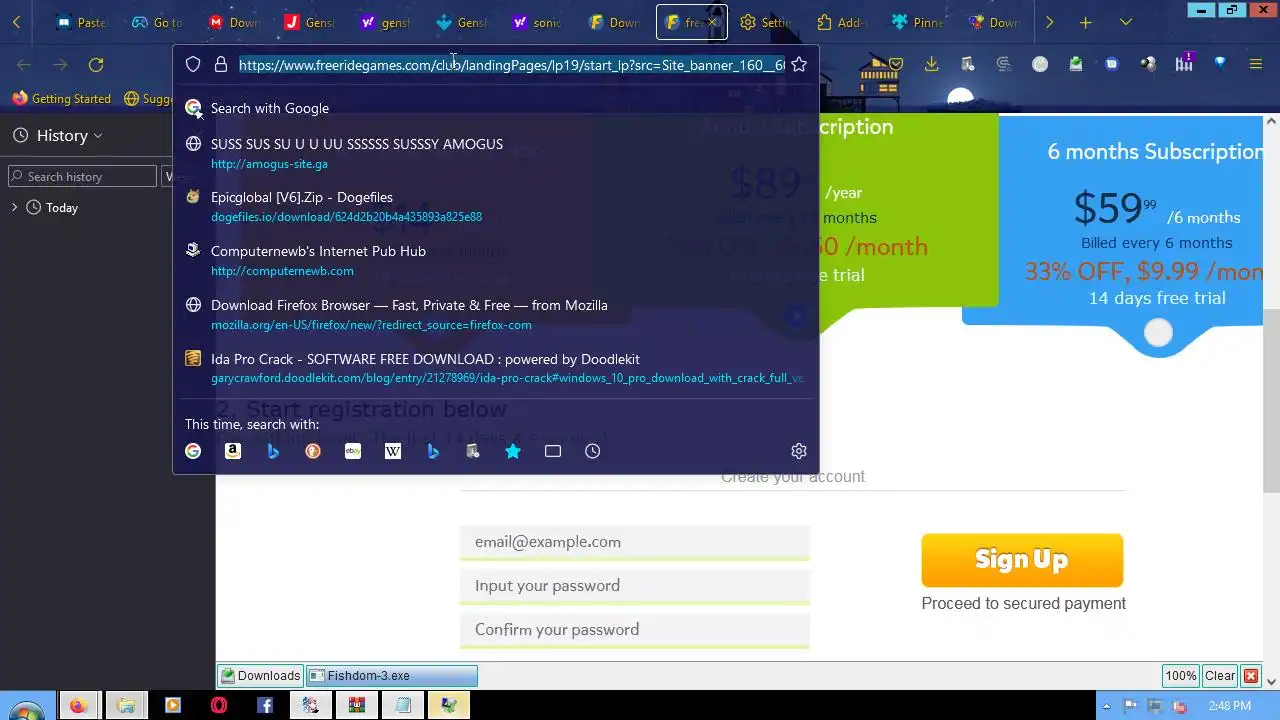Select the SUSSY AMOGUS suggestion
Viewport: 1280px width, 720px height.
click(496, 153)
